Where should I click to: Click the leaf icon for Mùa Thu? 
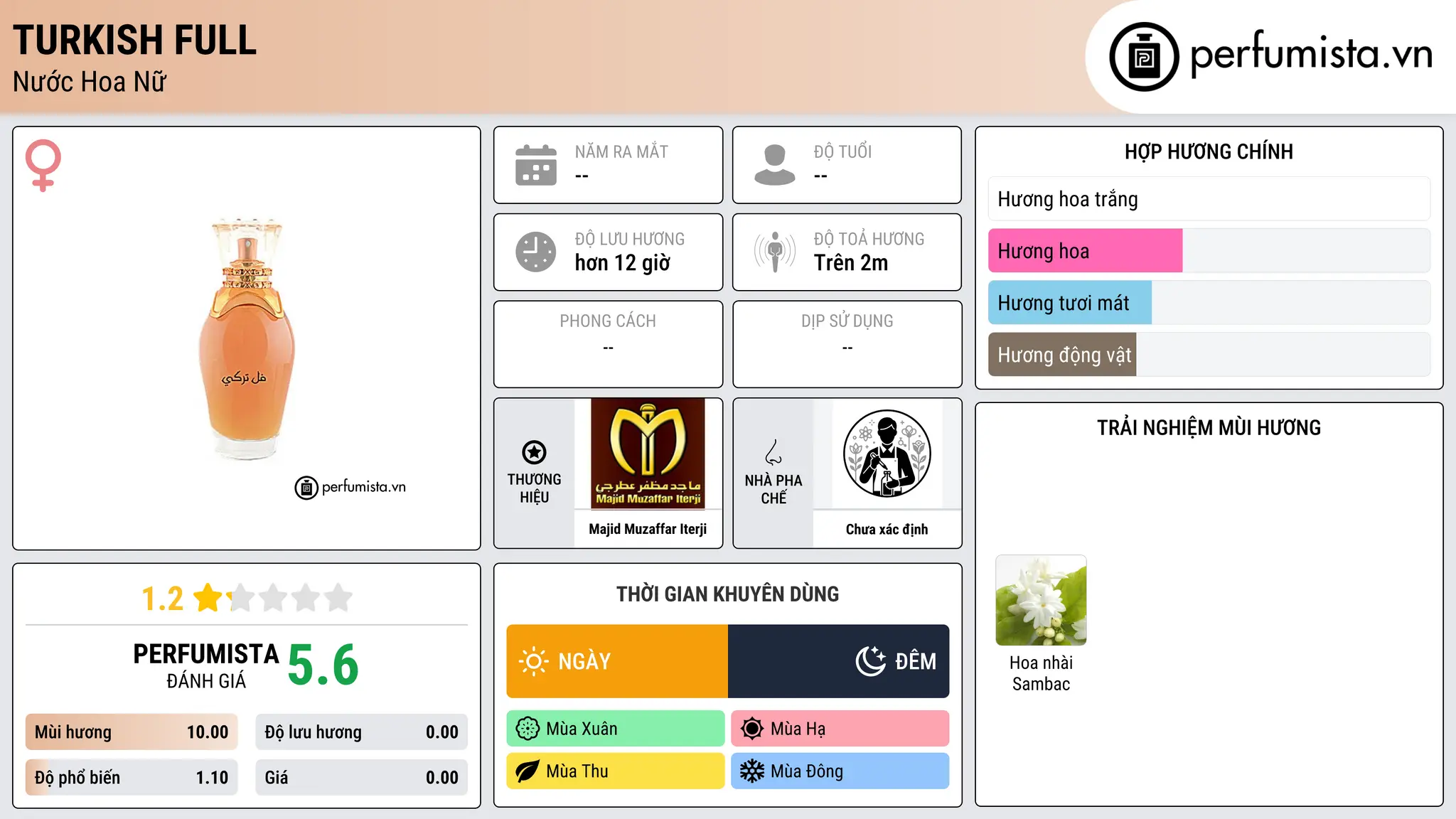pos(528,771)
